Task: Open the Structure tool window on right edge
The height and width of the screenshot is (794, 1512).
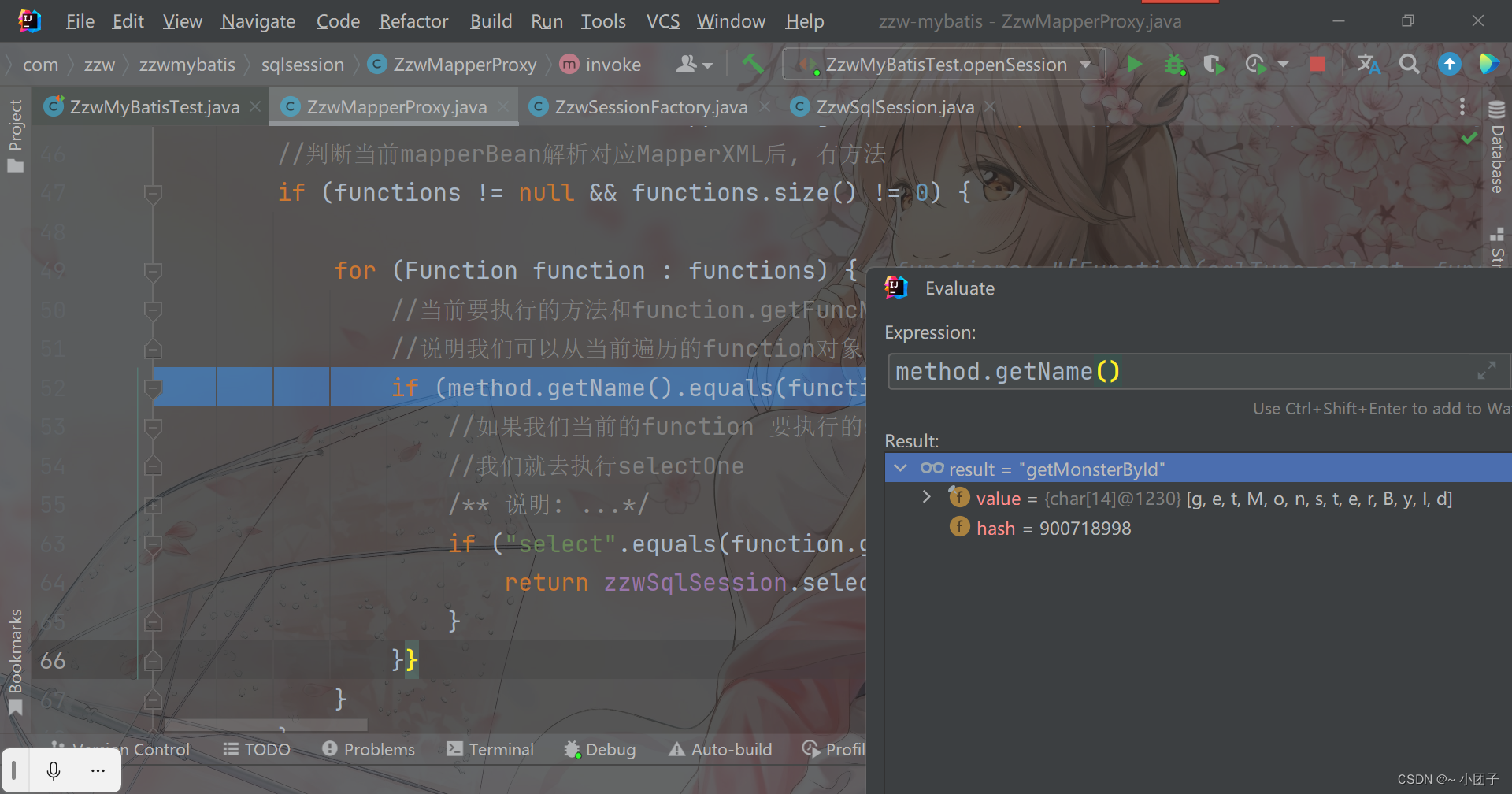Action: (1497, 247)
